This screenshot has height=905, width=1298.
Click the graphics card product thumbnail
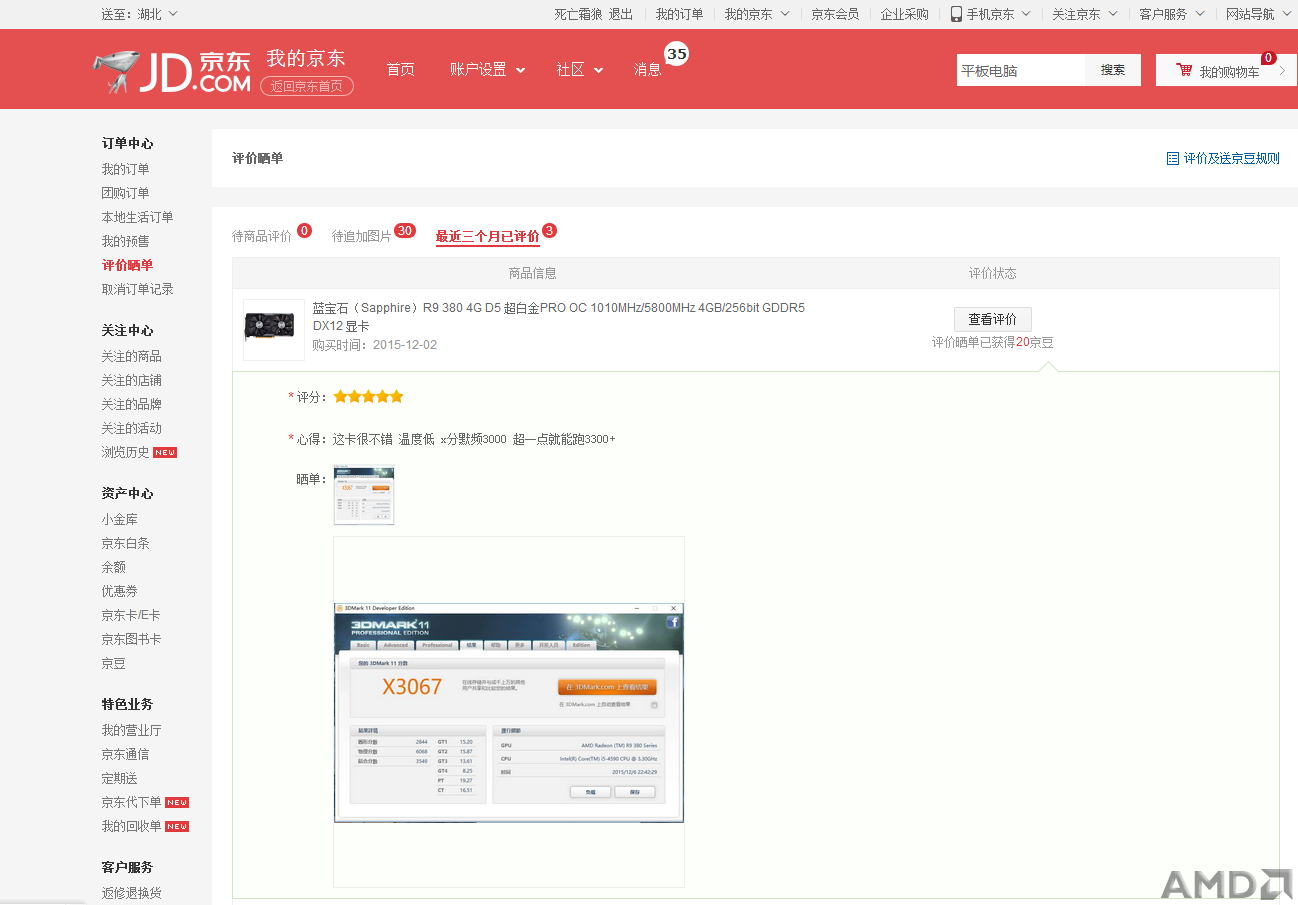point(274,330)
